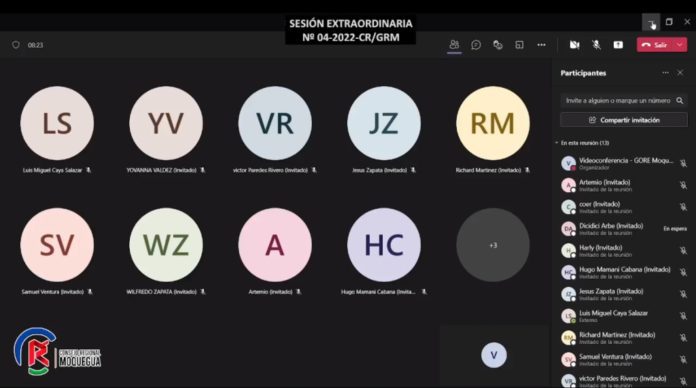Open Participantes panel more options ellipsis
The width and height of the screenshot is (696, 388).
[x=665, y=73]
